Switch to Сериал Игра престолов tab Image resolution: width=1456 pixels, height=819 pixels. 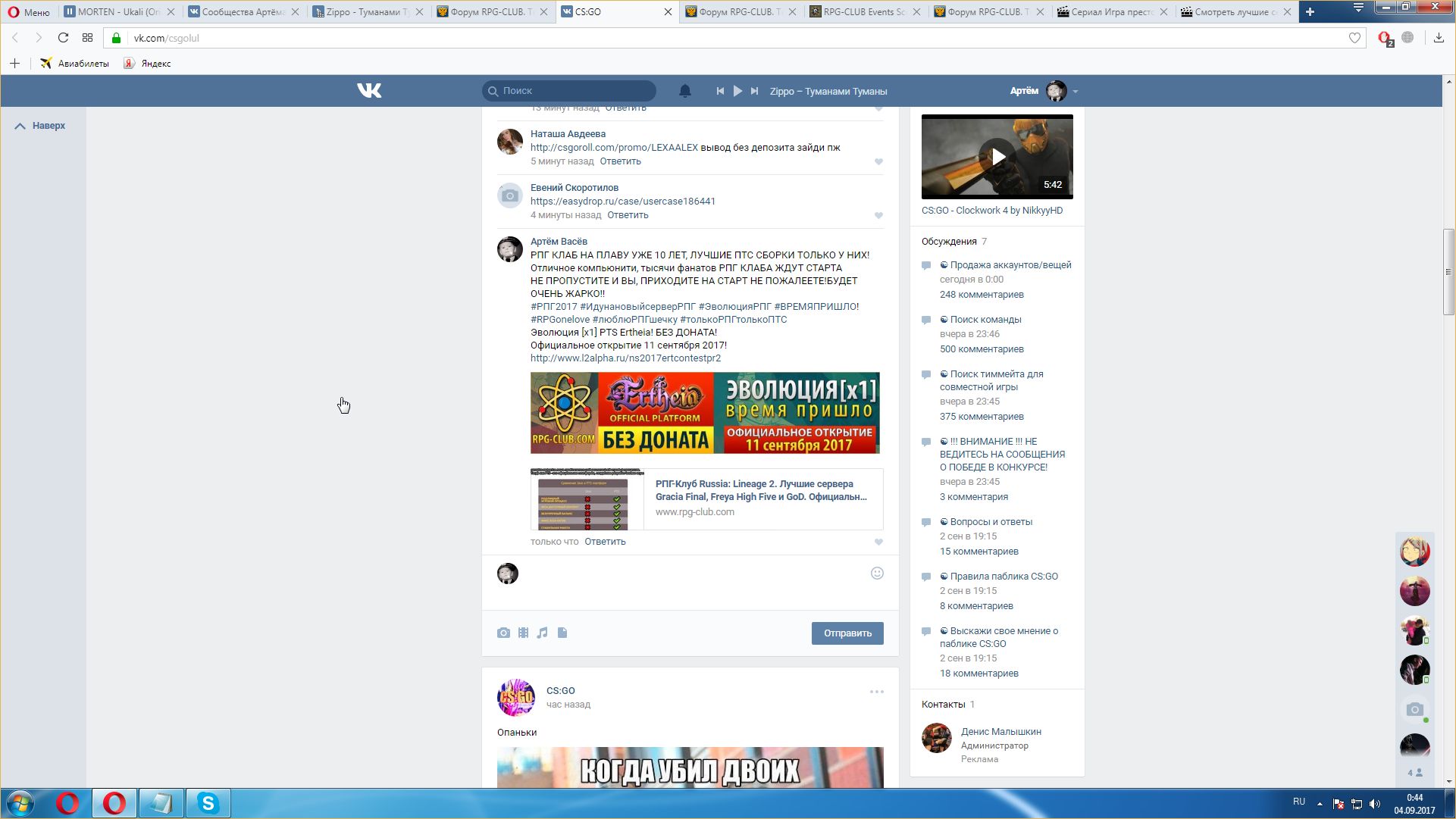[x=1113, y=12]
